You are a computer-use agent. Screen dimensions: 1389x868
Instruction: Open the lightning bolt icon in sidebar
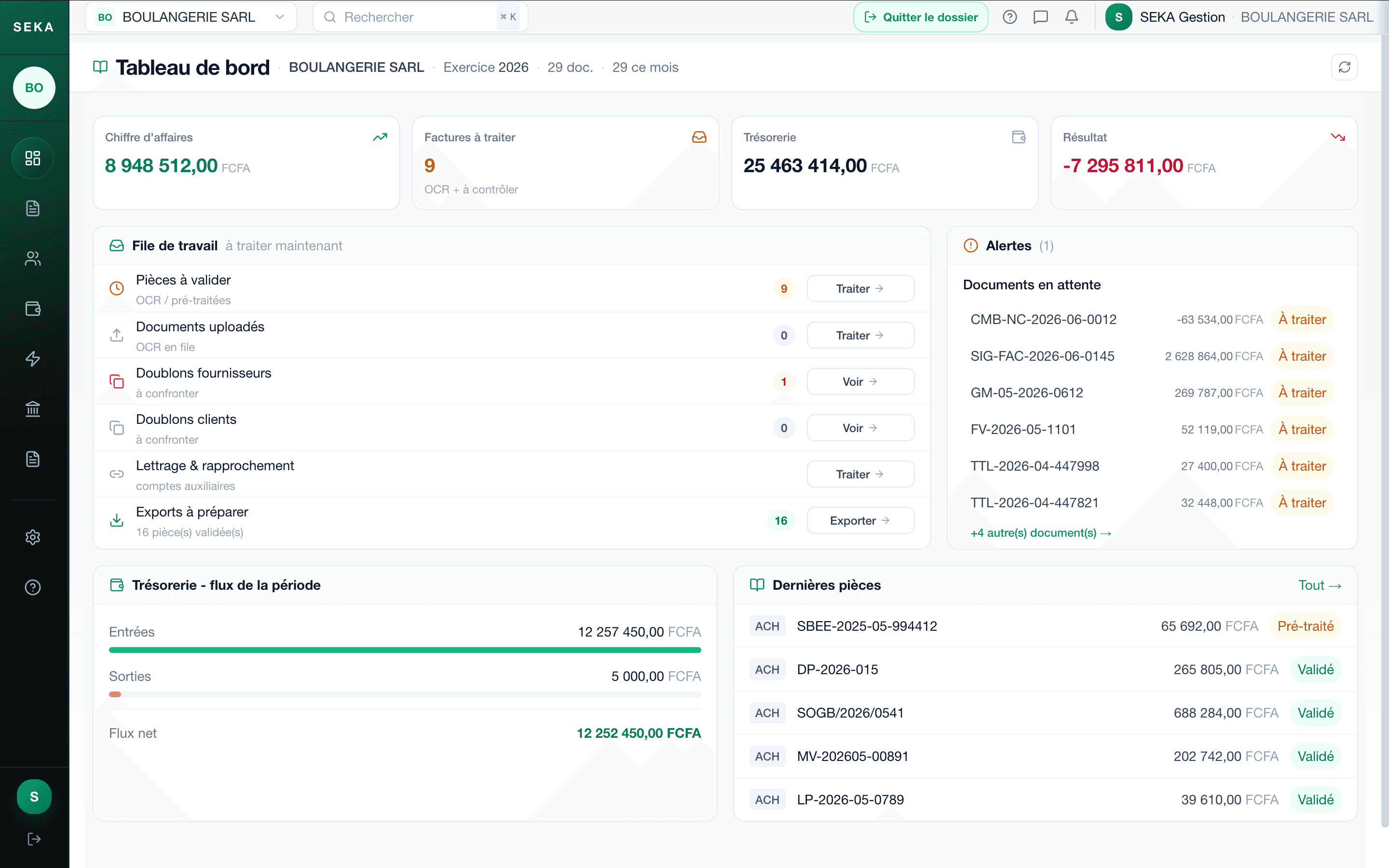[33, 359]
